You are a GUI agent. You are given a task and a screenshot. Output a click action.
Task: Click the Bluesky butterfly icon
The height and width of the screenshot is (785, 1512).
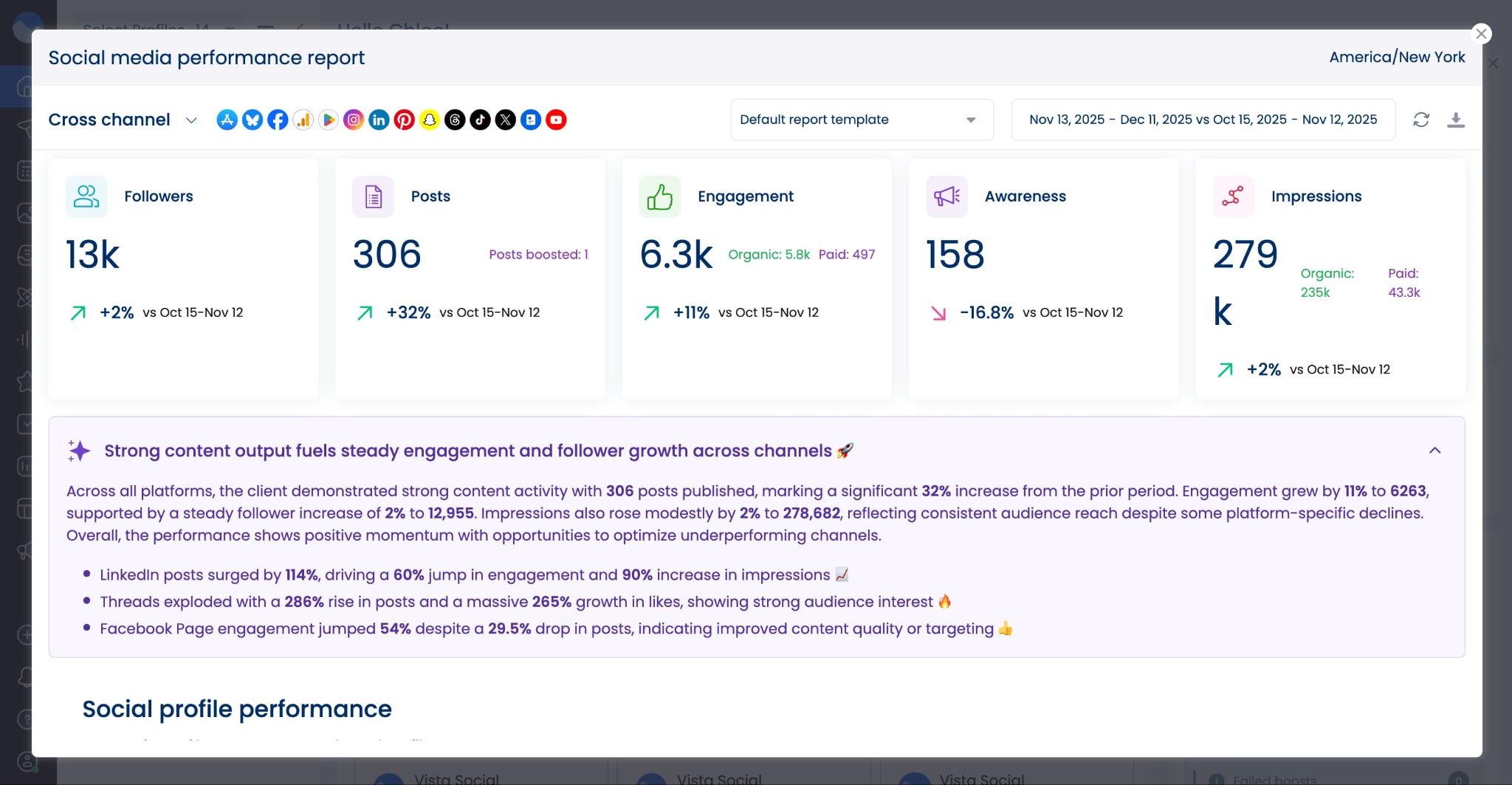[x=252, y=120]
